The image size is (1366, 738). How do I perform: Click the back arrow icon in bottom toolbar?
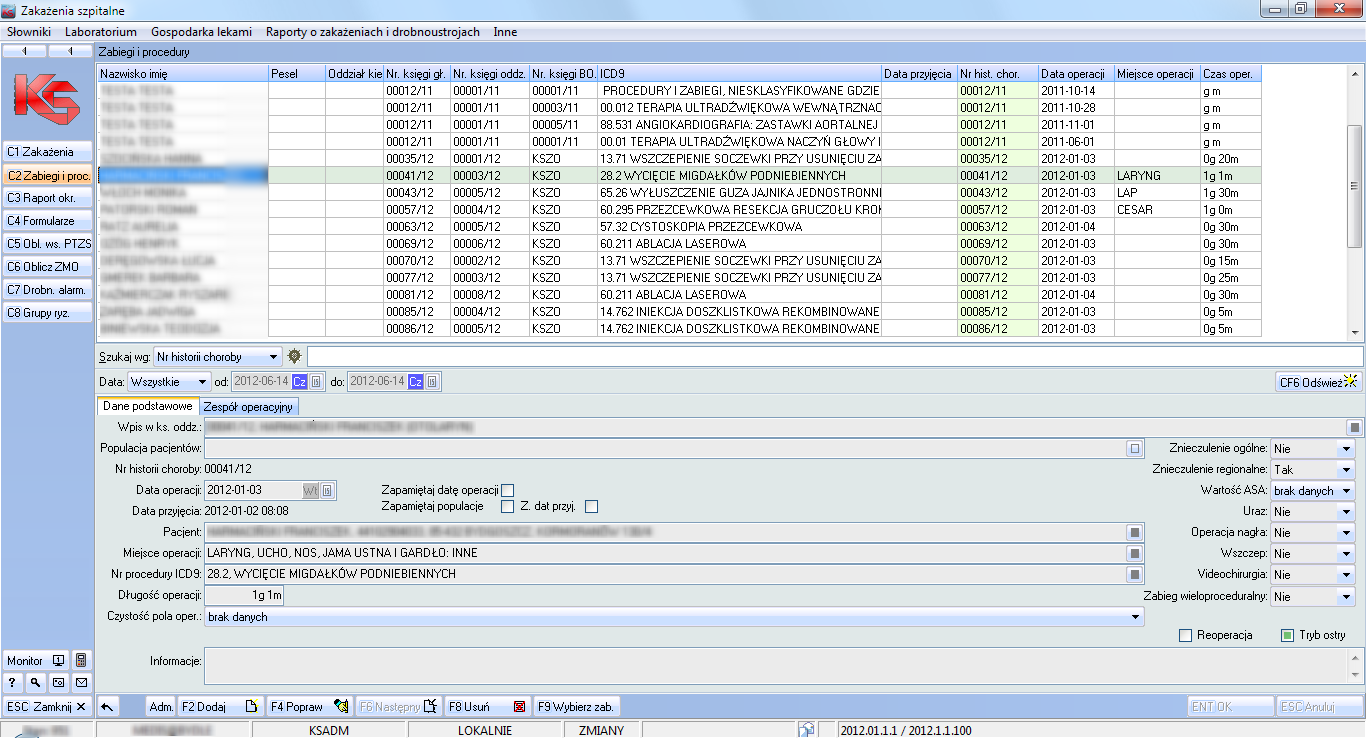tap(108, 707)
